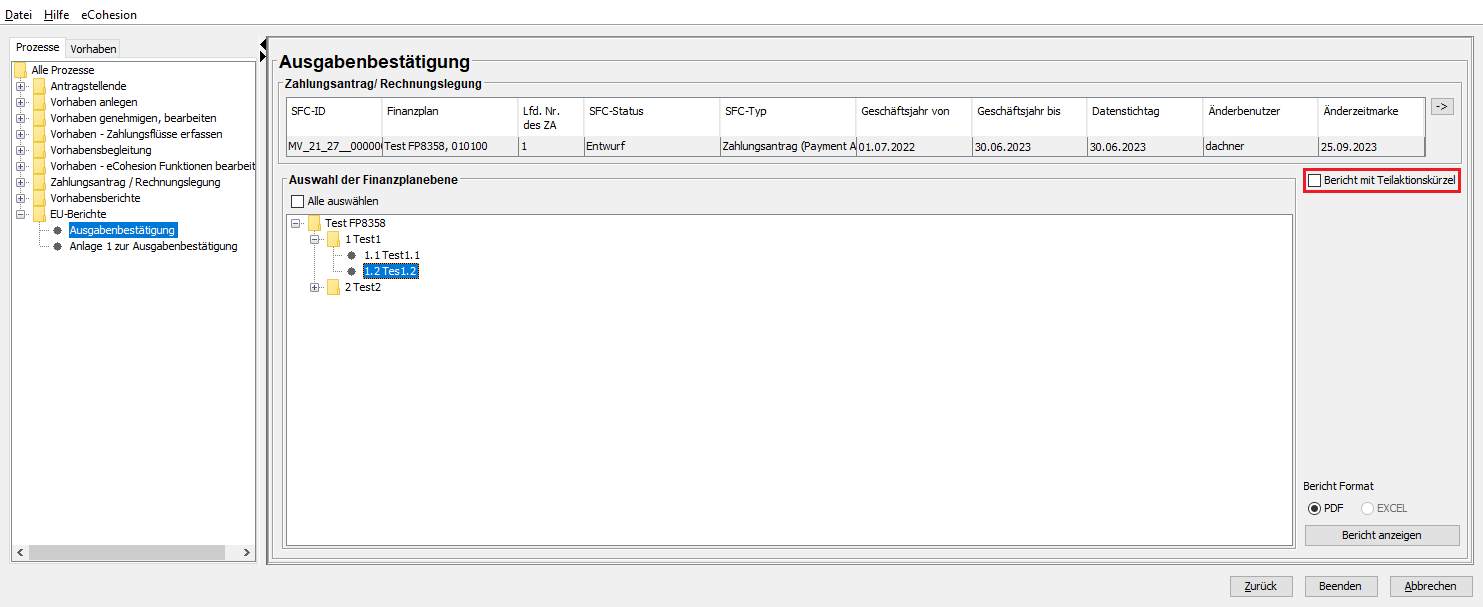Screen dimensions: 1483x607
Task: Click the MV_21_27__00000 cell
Action: point(334,146)
